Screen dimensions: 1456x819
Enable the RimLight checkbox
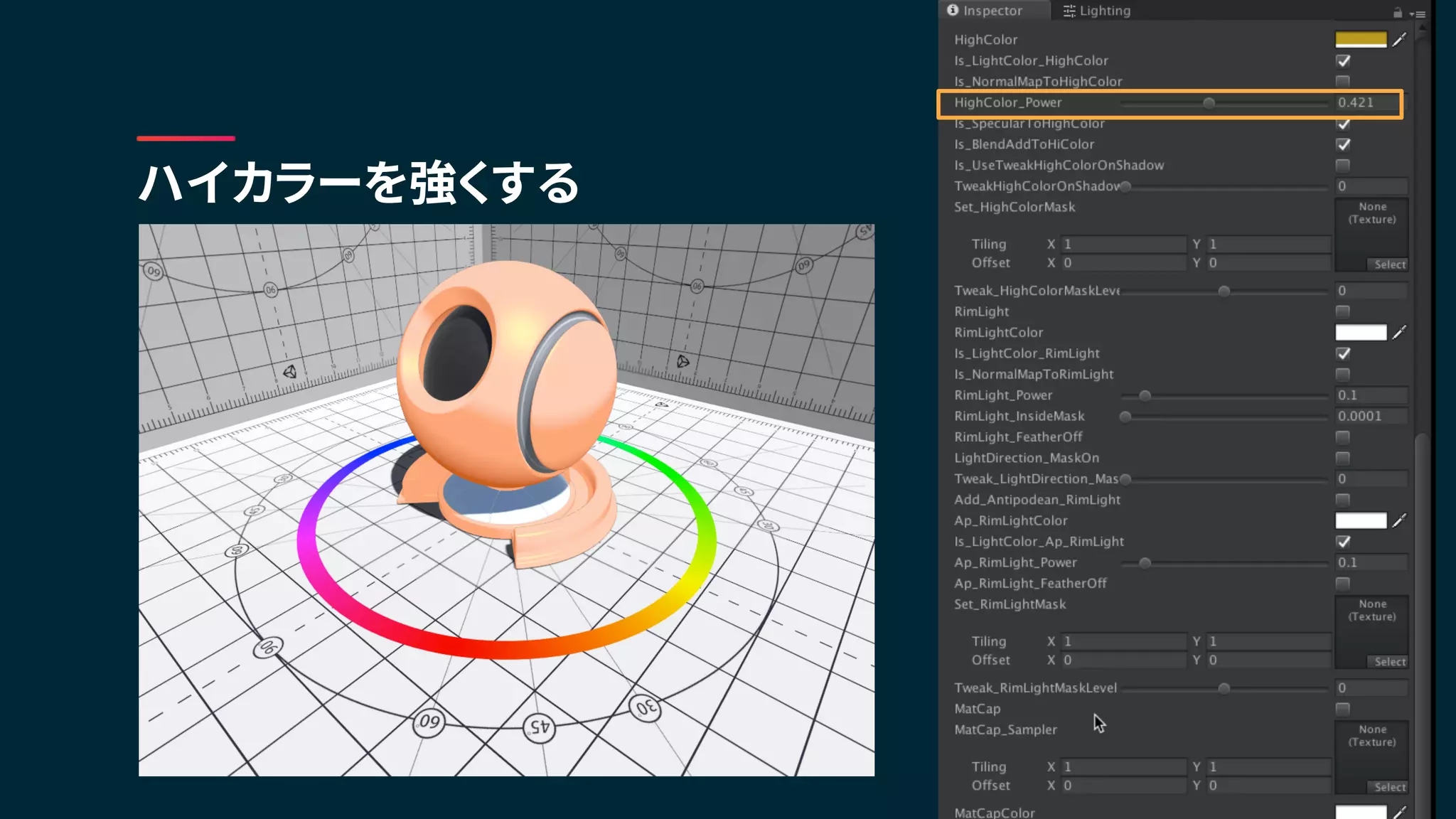(1343, 311)
